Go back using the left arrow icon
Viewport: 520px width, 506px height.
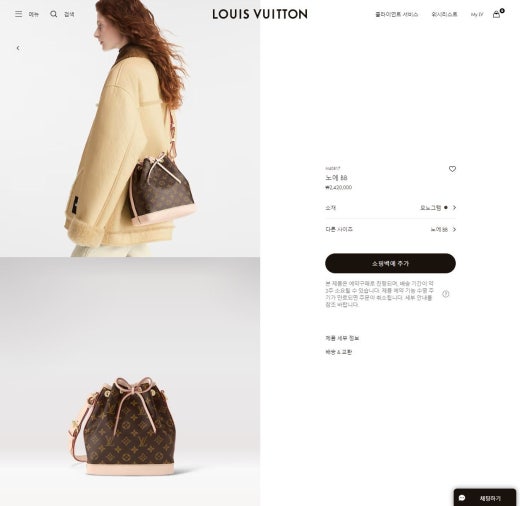pos(18,48)
